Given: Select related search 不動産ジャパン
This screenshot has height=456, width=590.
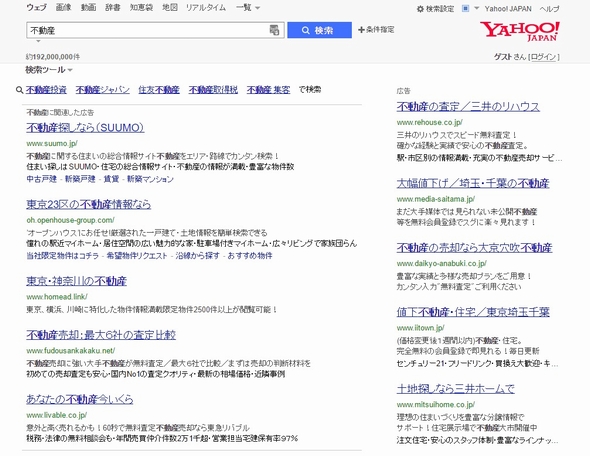Looking at the screenshot, I should click(103, 90).
